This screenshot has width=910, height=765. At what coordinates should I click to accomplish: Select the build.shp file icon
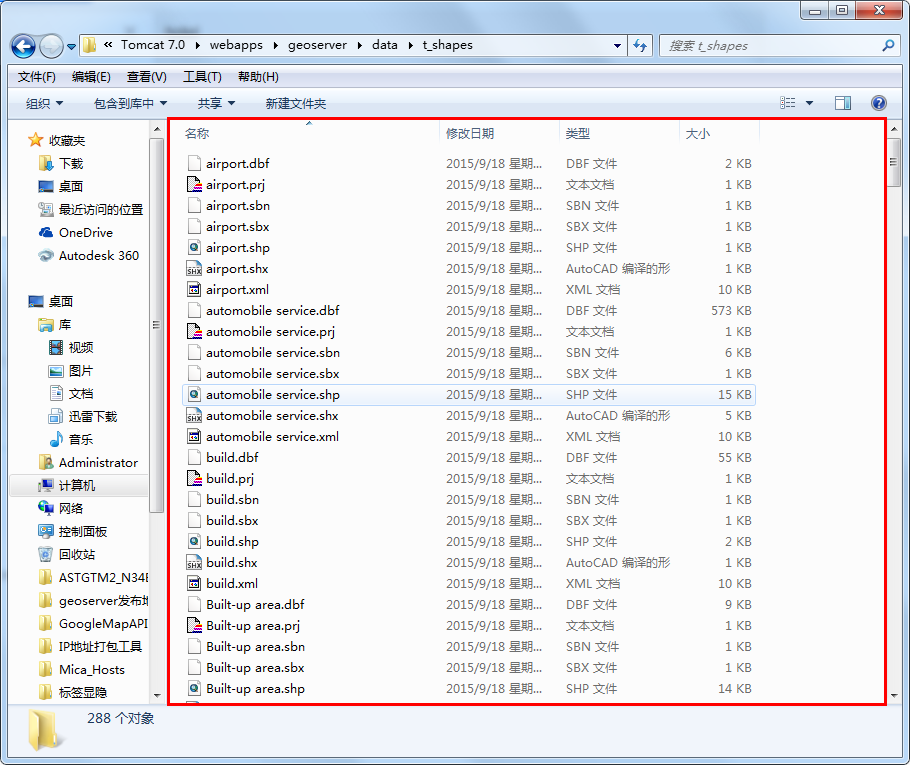tap(194, 542)
